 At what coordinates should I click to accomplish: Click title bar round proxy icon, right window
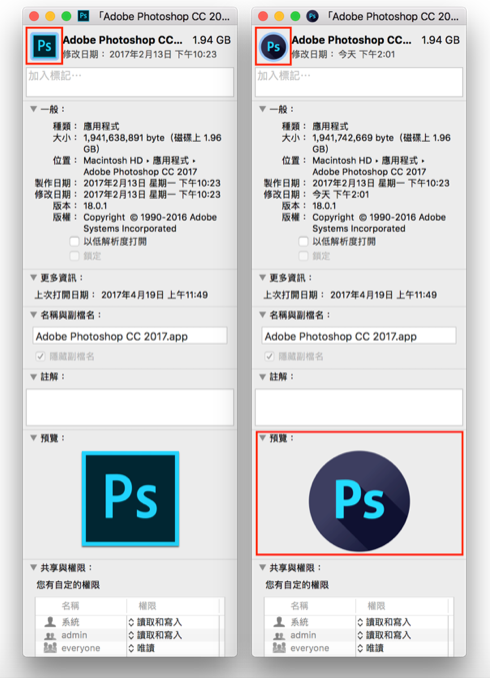point(312,16)
